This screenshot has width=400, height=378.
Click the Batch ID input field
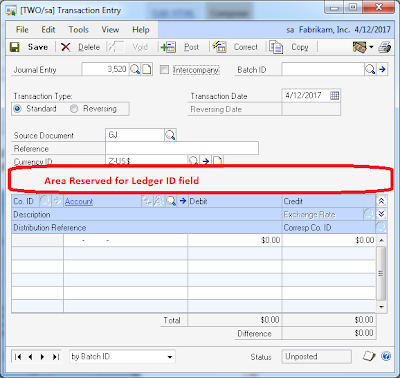click(323, 69)
